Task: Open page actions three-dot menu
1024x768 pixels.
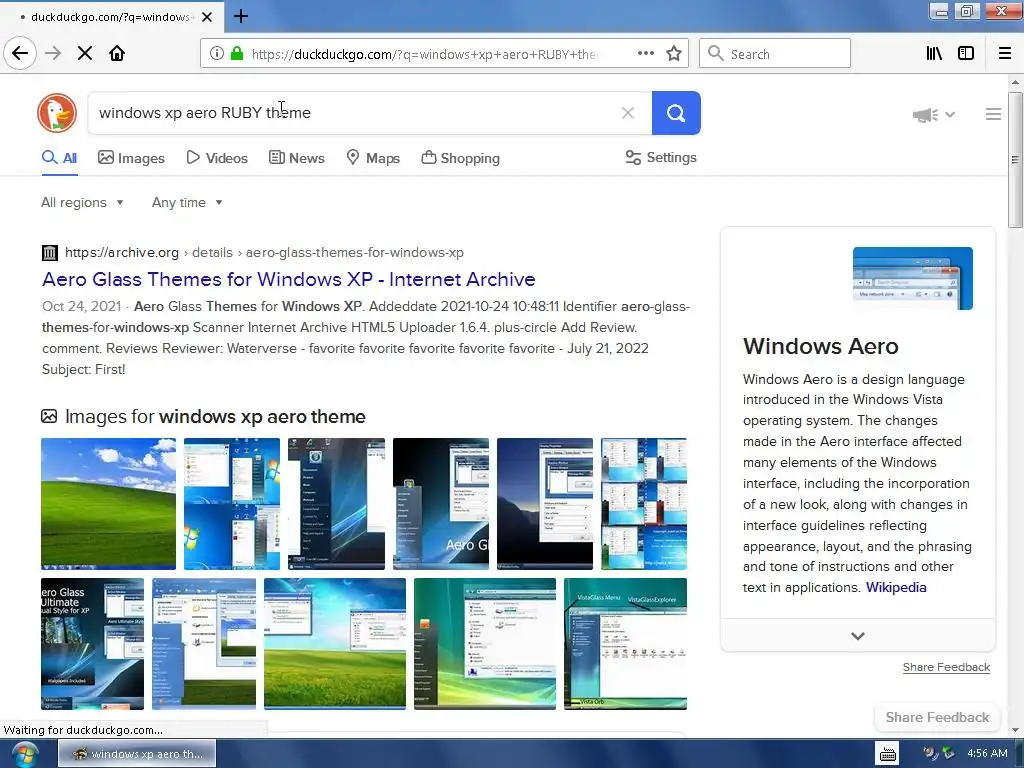Action: point(645,53)
